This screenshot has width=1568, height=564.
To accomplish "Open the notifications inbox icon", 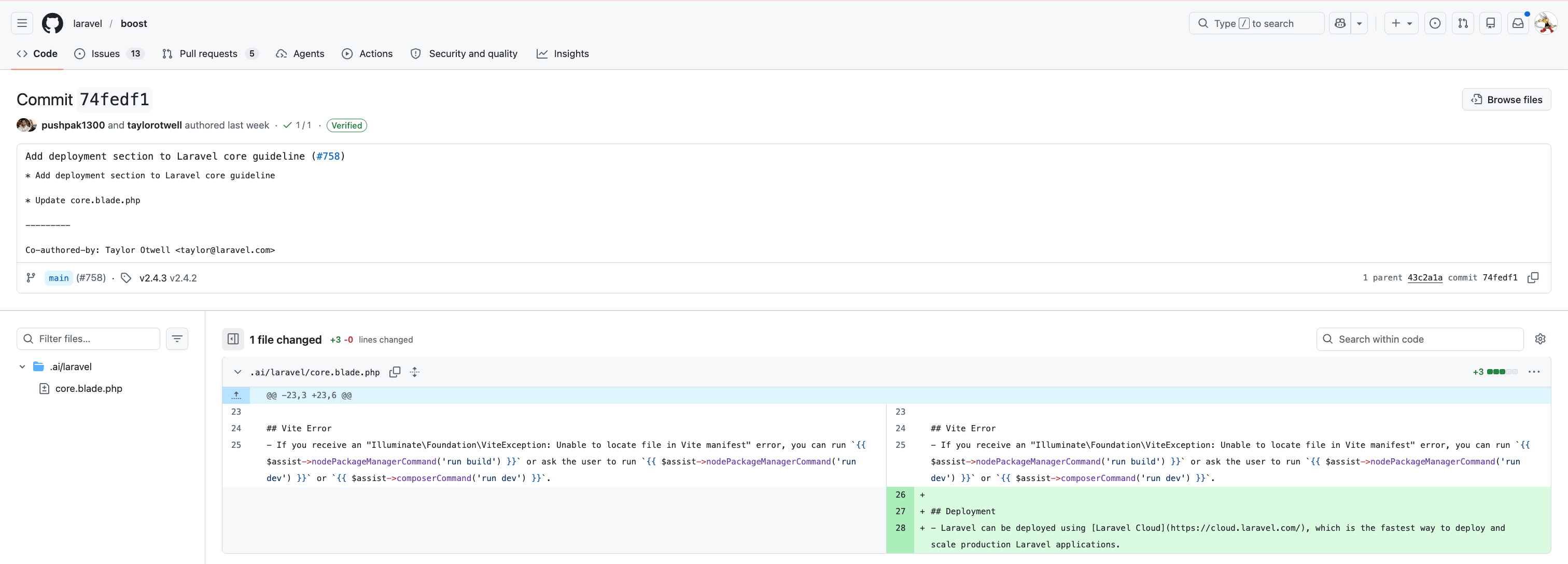I will click(1518, 23).
